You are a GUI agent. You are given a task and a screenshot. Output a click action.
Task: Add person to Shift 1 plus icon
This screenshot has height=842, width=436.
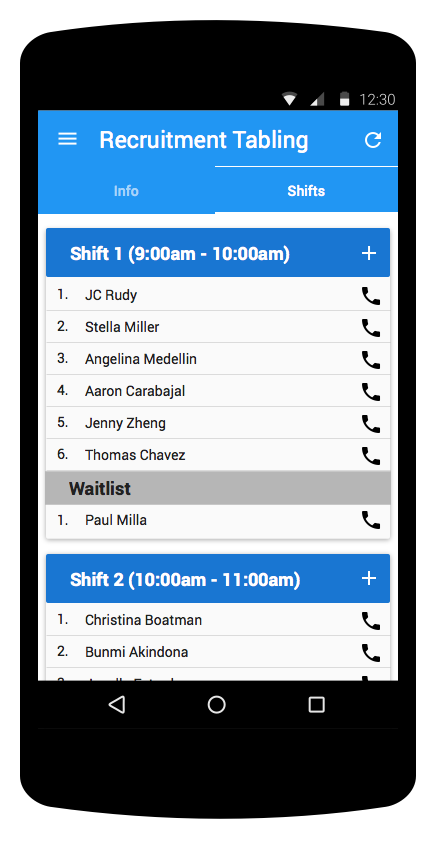coord(369,253)
